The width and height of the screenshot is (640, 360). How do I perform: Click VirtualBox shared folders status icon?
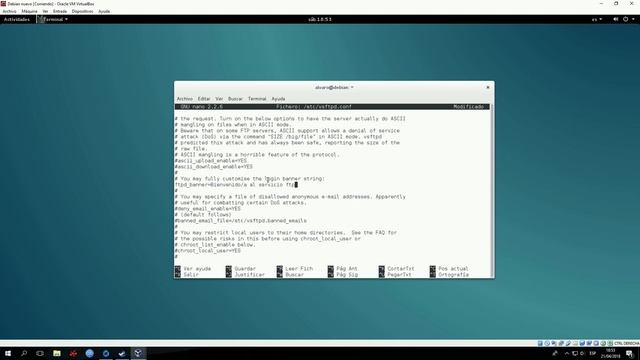[575, 343]
